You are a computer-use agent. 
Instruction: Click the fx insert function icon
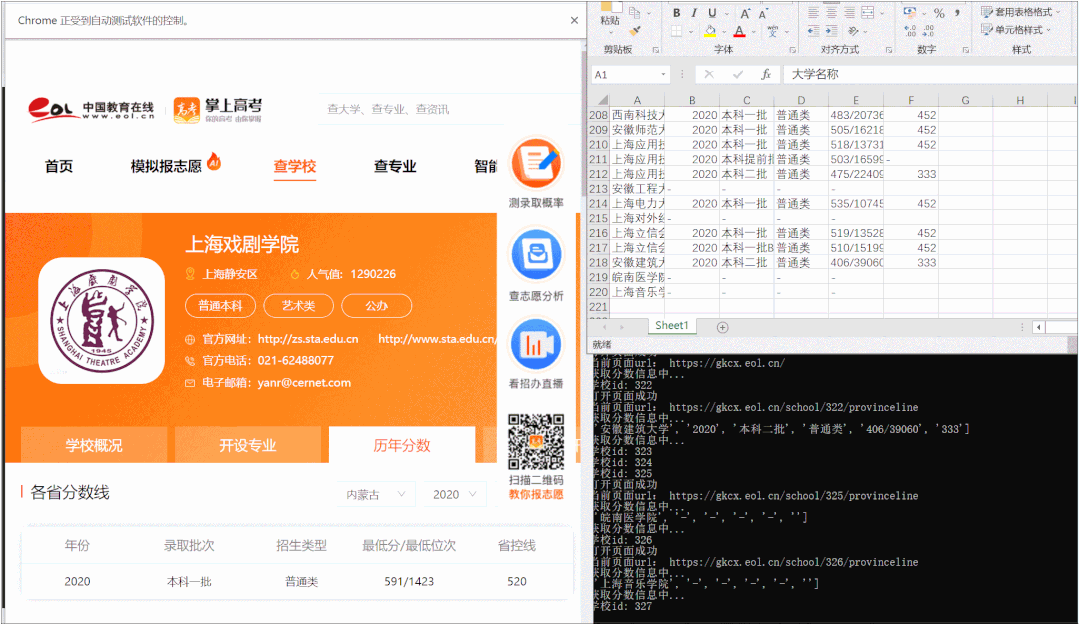pyautogui.click(x=765, y=74)
